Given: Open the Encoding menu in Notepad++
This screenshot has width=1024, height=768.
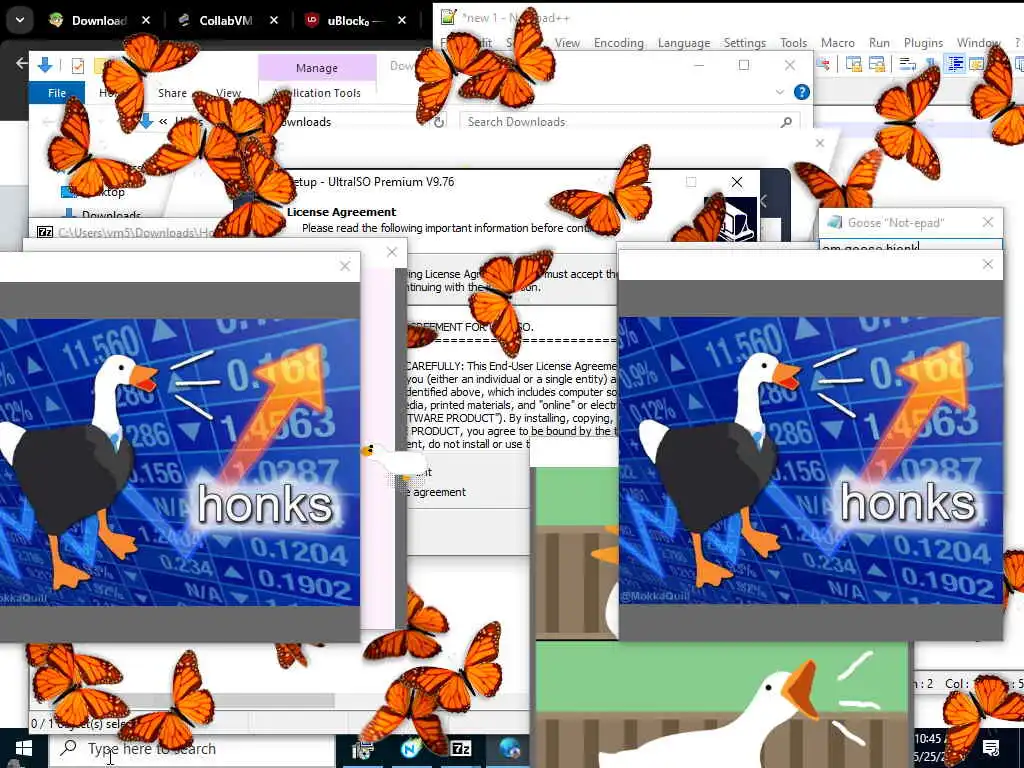Looking at the screenshot, I should [618, 42].
